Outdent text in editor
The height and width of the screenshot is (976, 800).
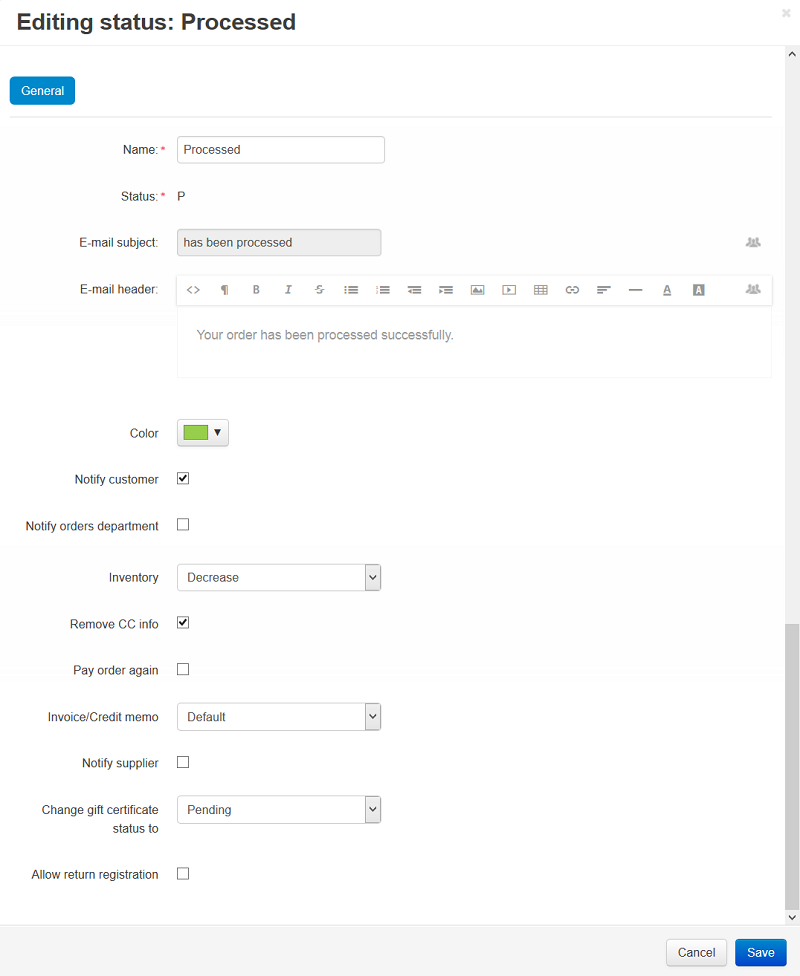click(x=414, y=290)
